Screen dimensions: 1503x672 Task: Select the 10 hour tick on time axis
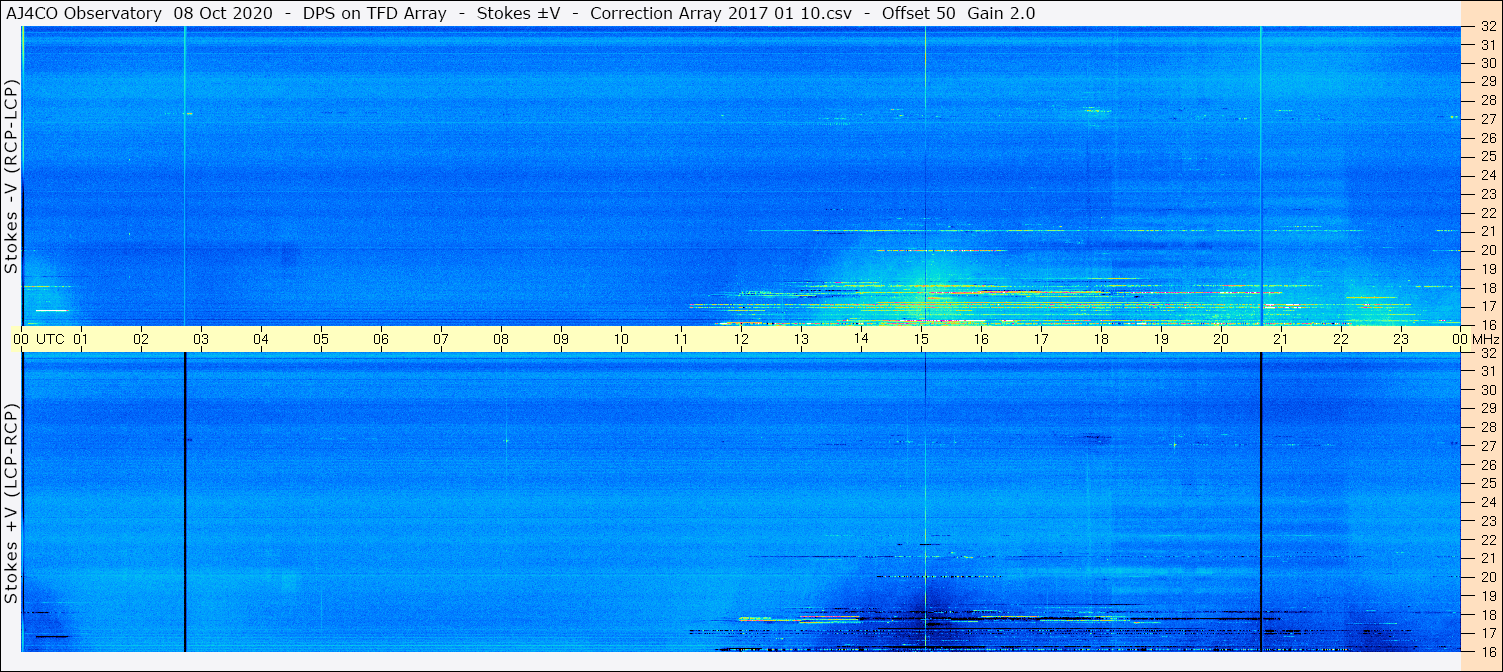click(621, 339)
